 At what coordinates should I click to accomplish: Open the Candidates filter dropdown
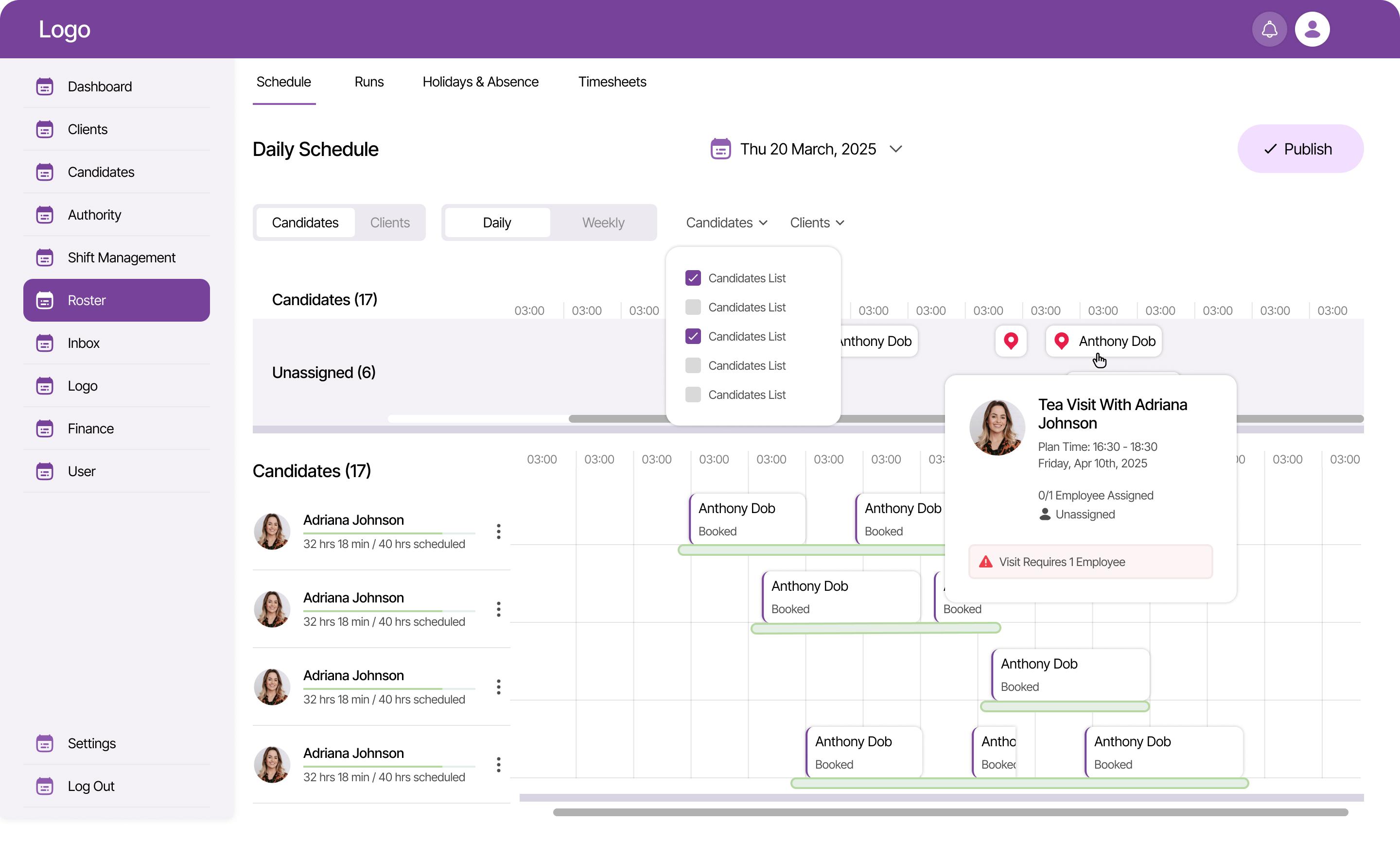pos(726,222)
